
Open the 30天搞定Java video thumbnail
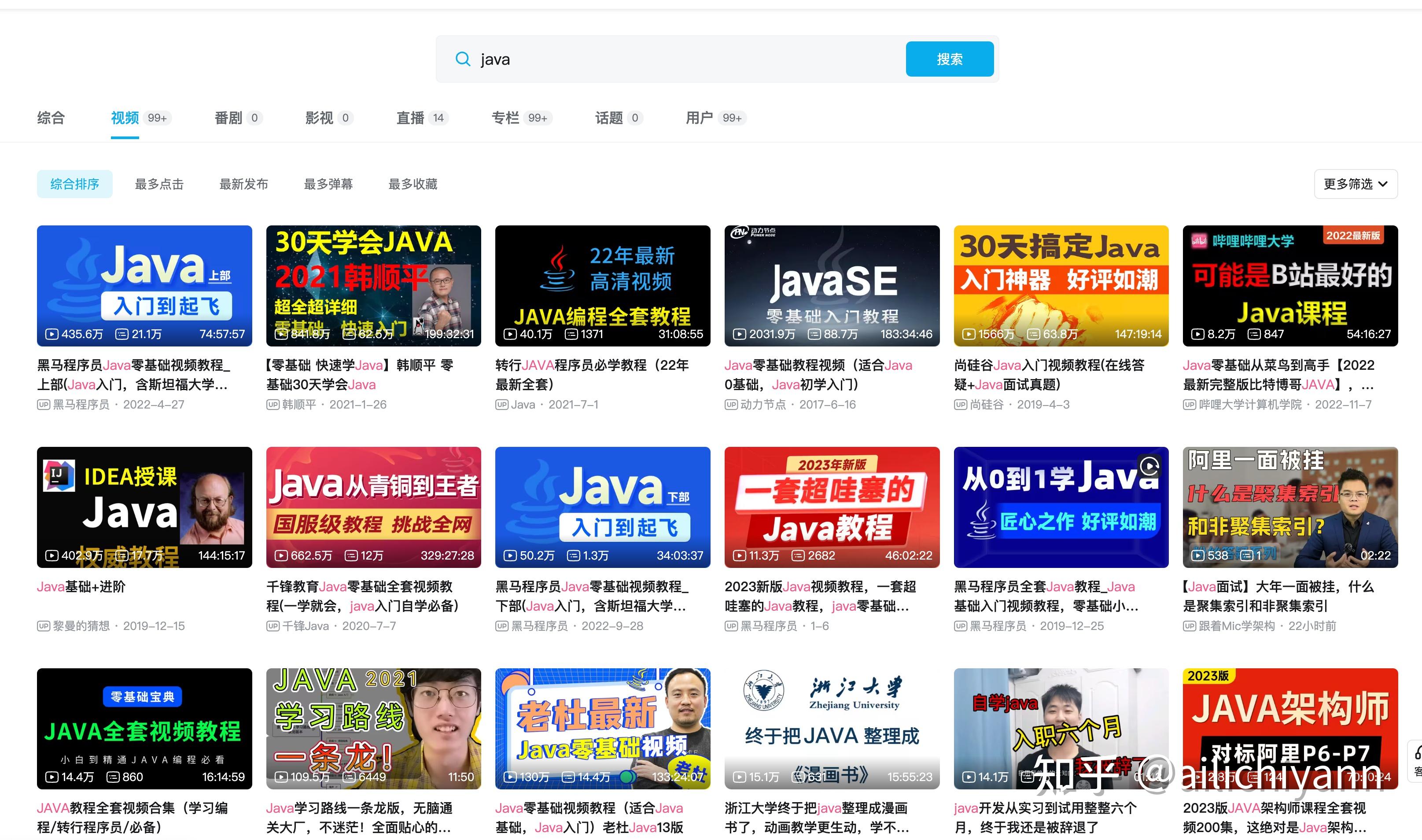click(x=1061, y=285)
